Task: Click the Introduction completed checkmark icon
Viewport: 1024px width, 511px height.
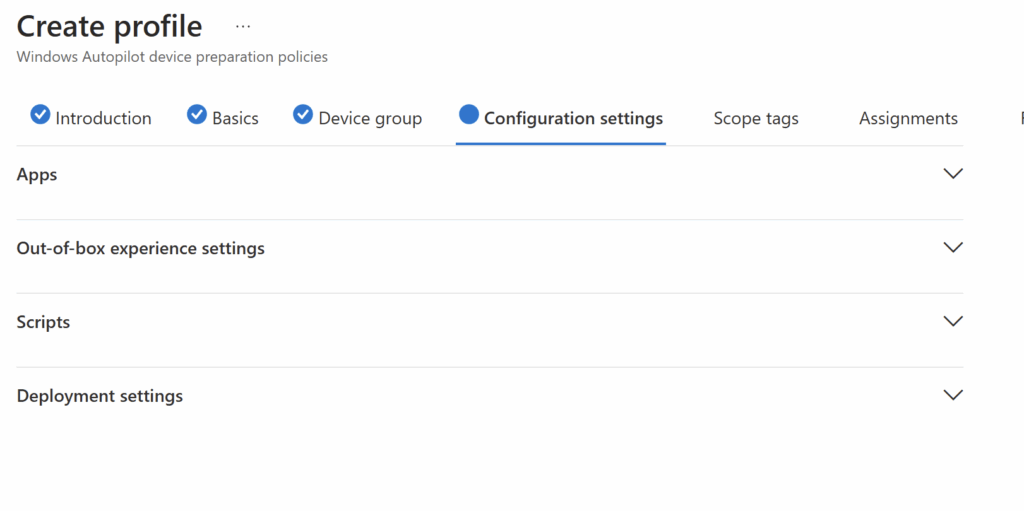Action: coord(40,115)
